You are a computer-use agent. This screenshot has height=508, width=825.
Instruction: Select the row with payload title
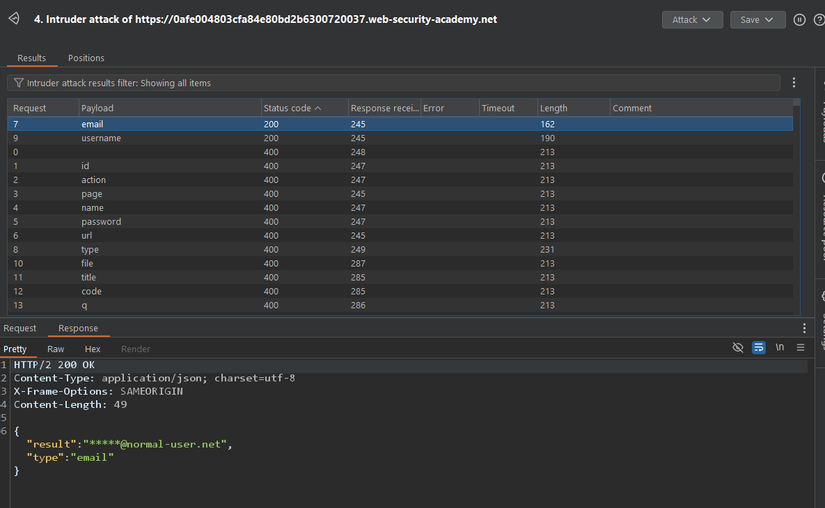(400, 277)
